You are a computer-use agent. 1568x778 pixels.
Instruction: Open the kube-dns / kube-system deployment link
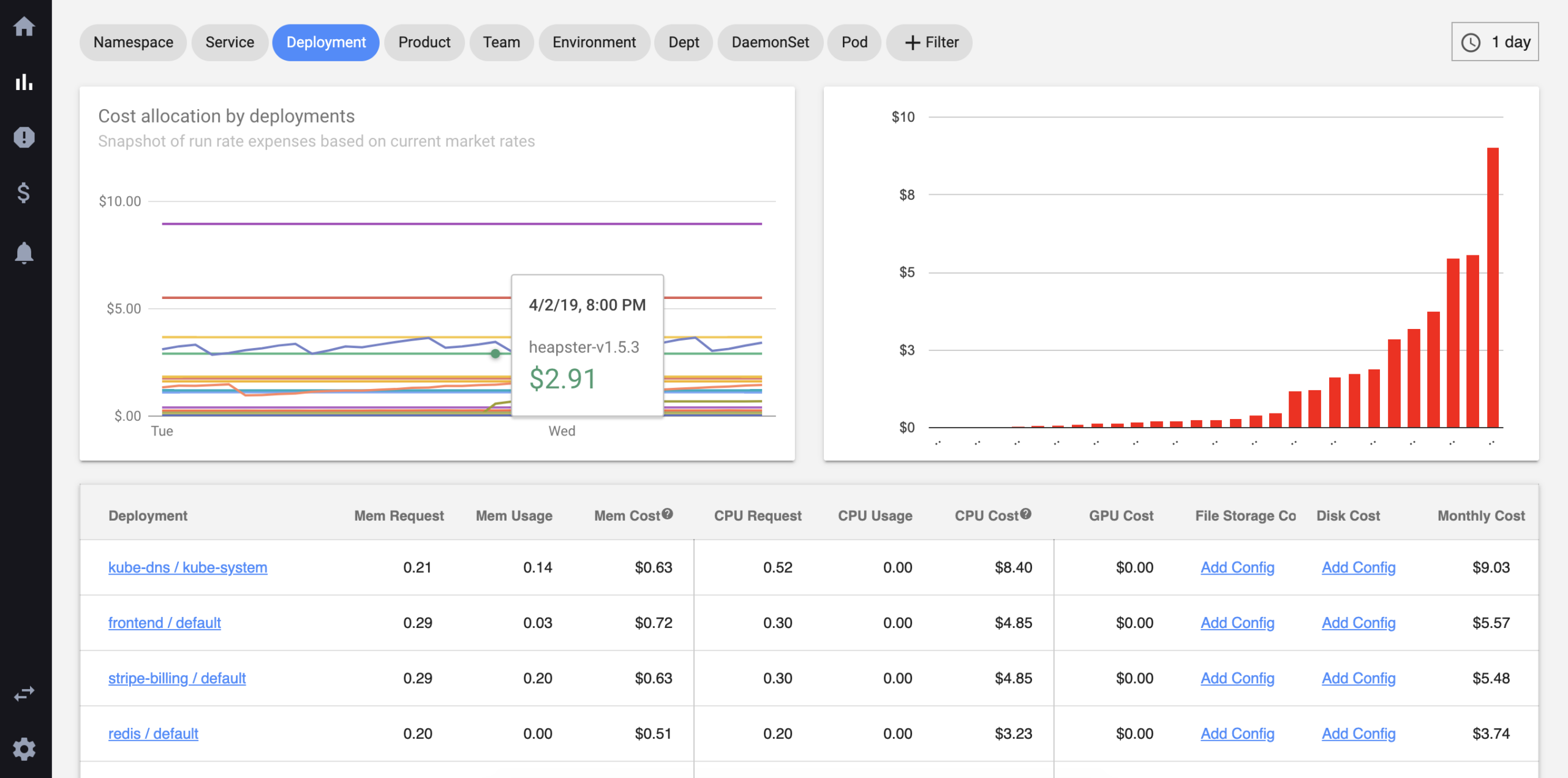point(188,566)
